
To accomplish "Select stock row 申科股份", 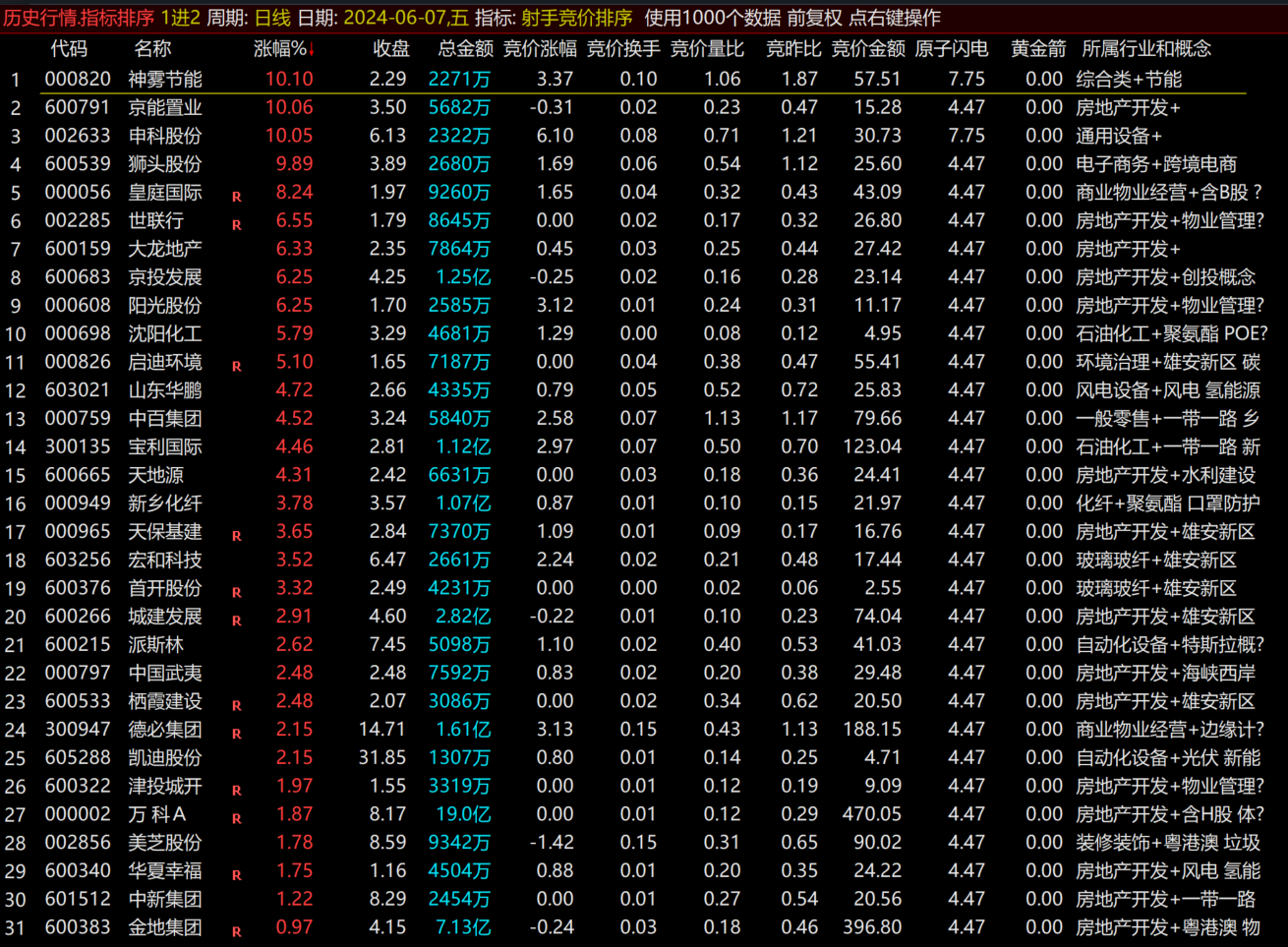I will 643,136.
